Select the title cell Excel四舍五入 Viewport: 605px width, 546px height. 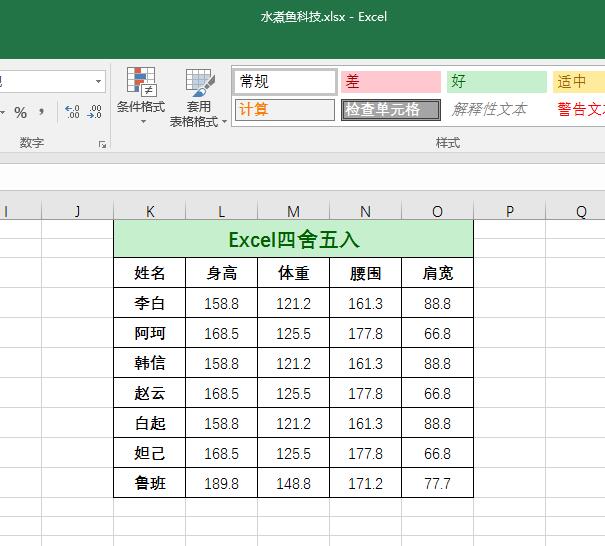coord(294,239)
